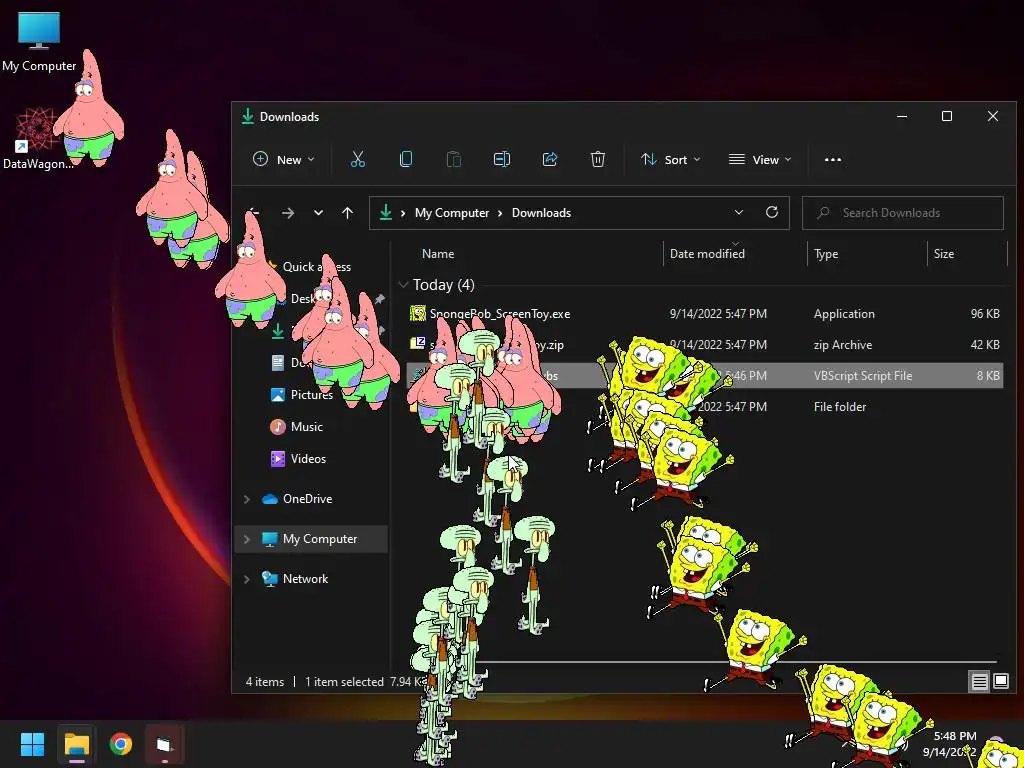The image size is (1024, 768).
Task: Sort by Name column header
Action: [x=438, y=254]
